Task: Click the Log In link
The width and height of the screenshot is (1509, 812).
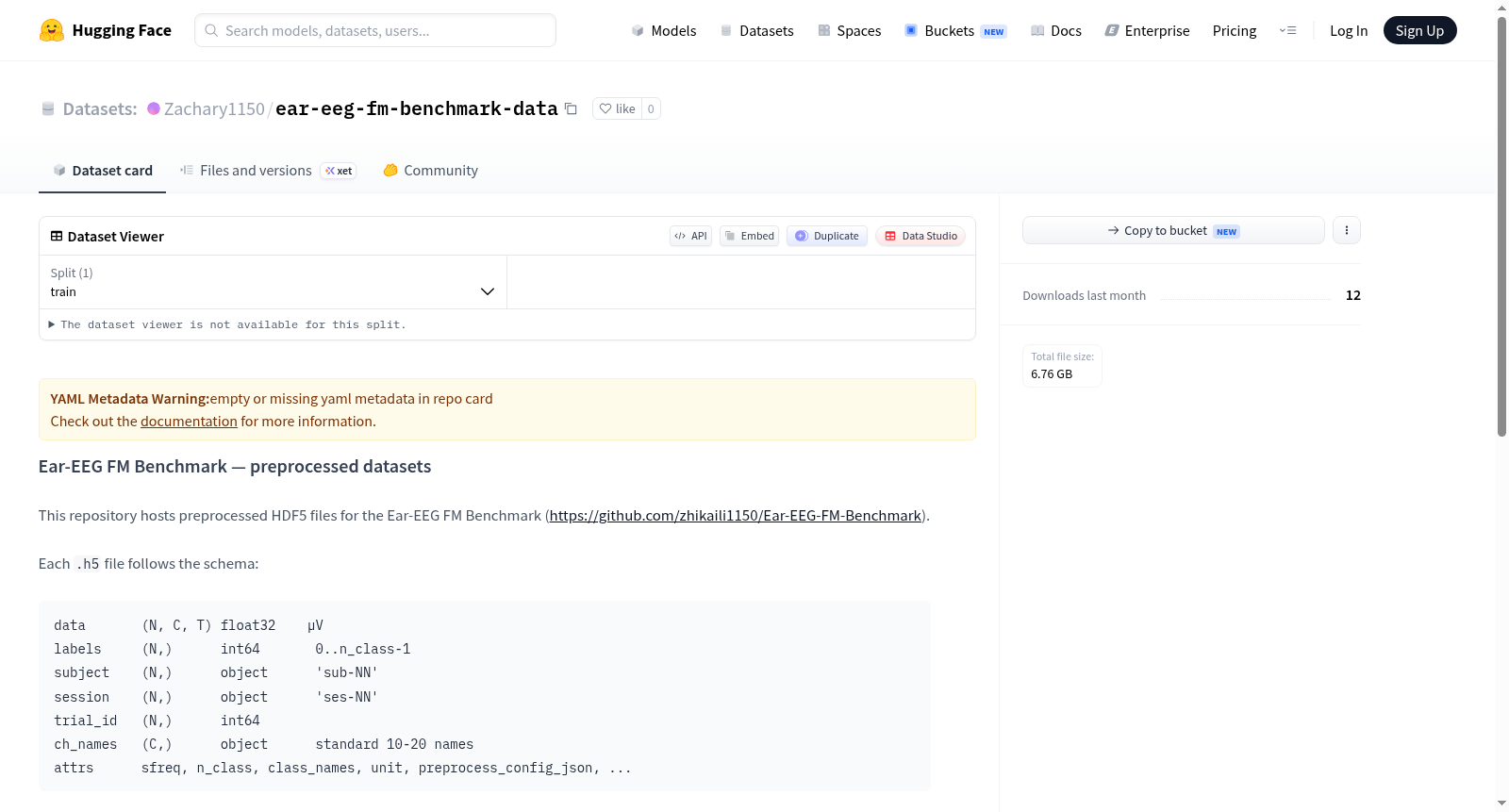Action: pyautogui.click(x=1349, y=30)
